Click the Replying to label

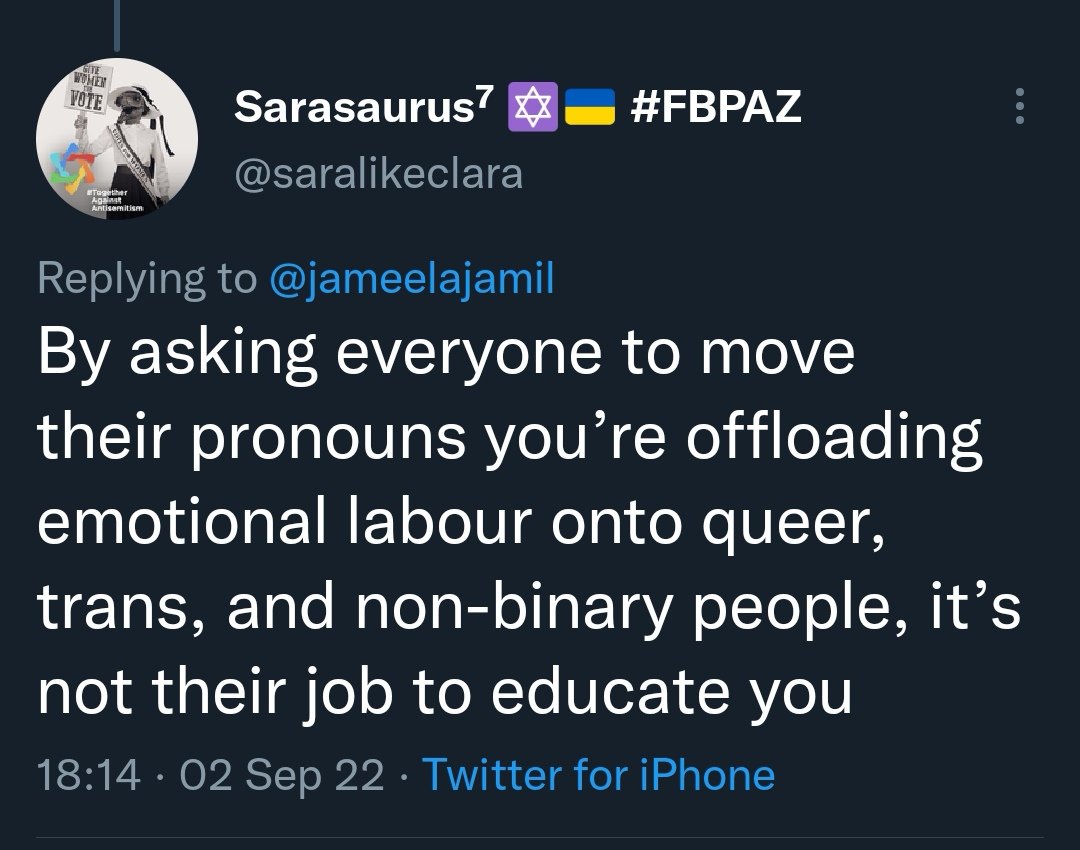tap(147, 279)
